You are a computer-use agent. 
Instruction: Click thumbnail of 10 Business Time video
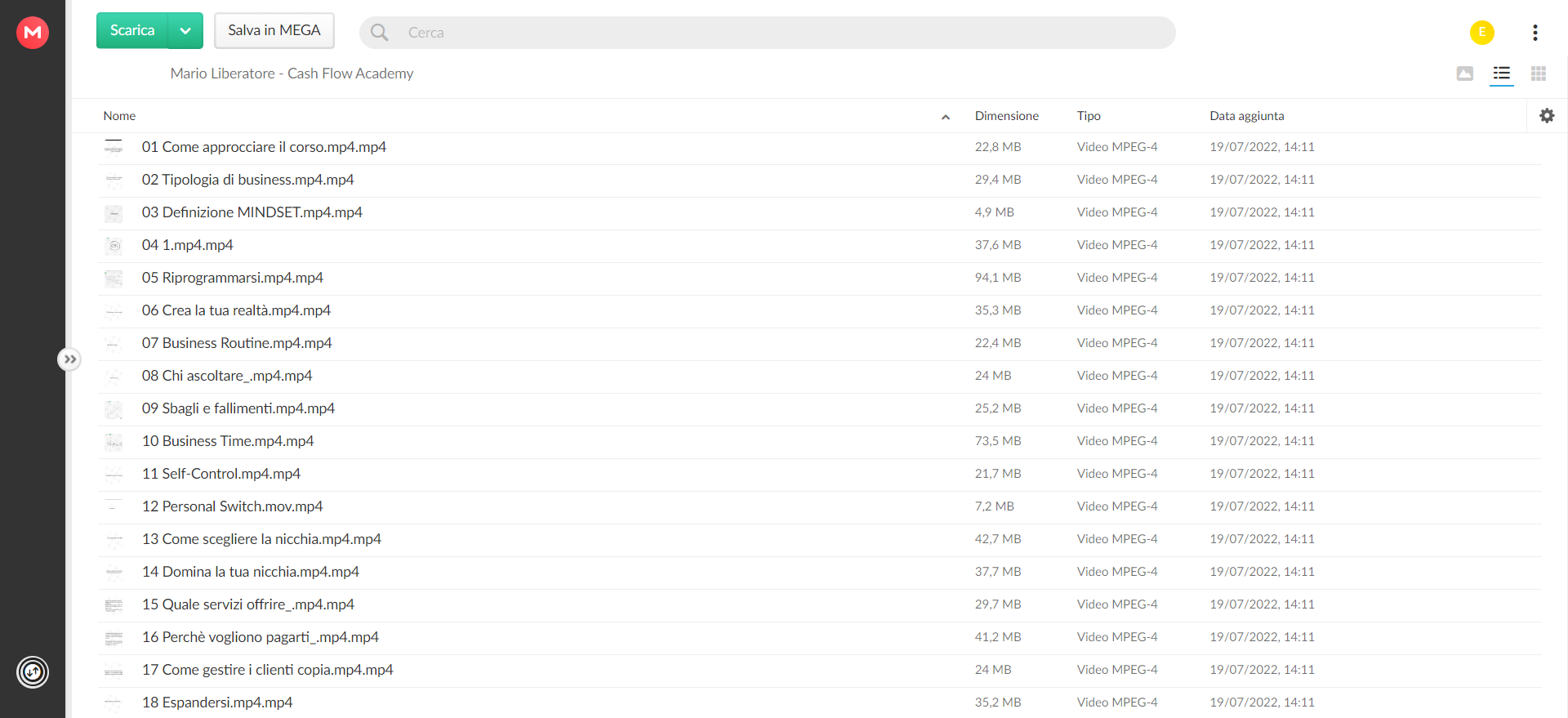point(114,442)
